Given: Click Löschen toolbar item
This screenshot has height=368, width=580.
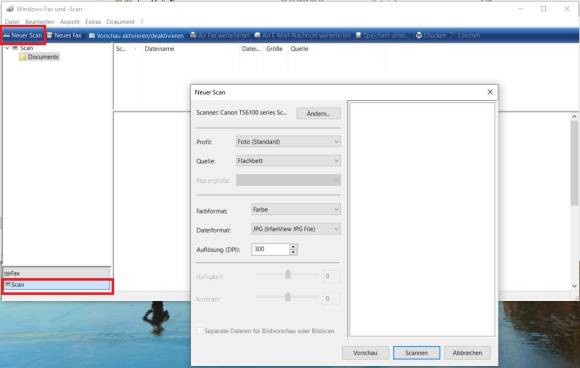Looking at the screenshot, I should (466, 36).
